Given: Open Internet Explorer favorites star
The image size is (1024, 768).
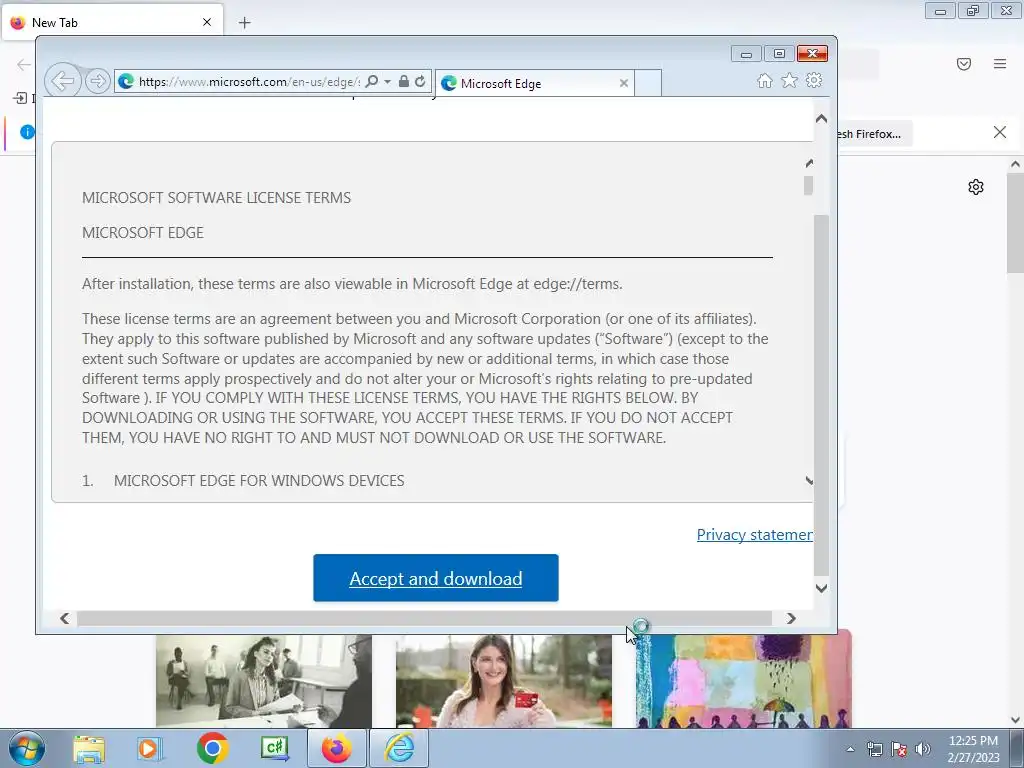Looking at the screenshot, I should click(x=790, y=80).
